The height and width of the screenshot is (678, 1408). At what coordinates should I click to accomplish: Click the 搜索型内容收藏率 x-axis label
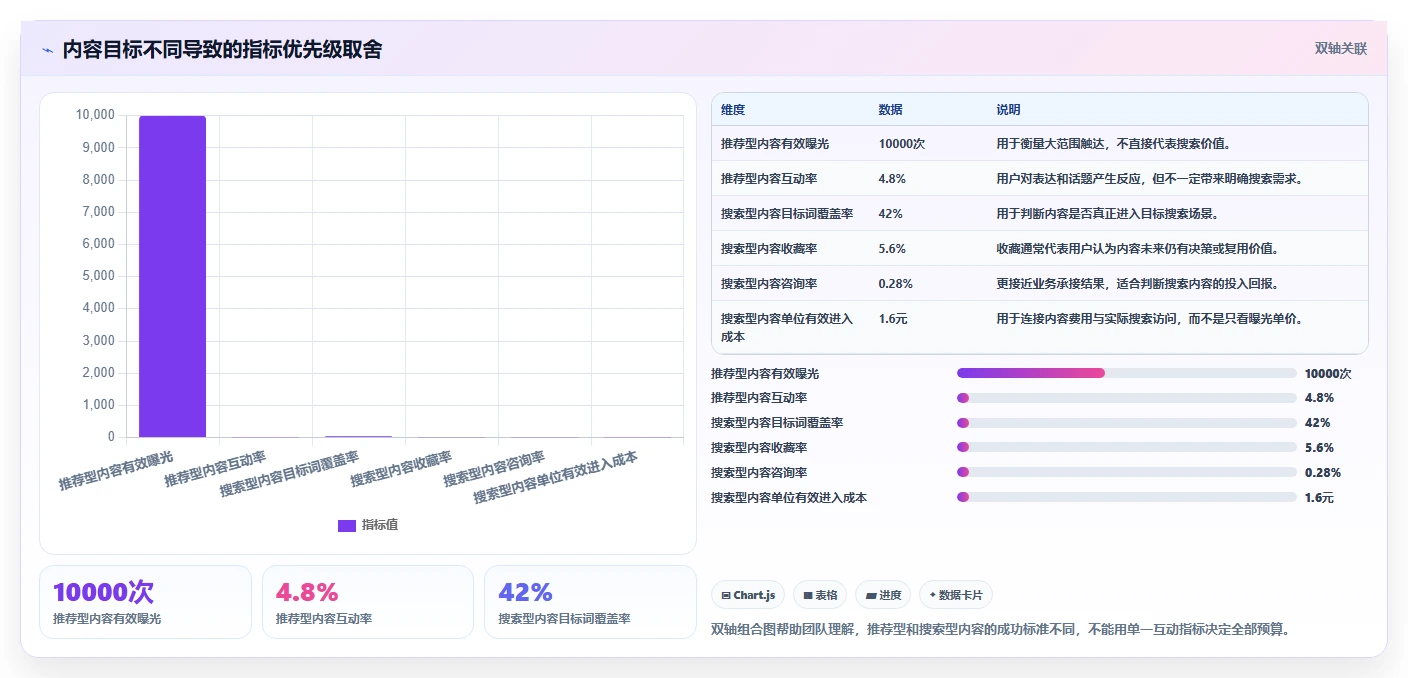[401, 469]
